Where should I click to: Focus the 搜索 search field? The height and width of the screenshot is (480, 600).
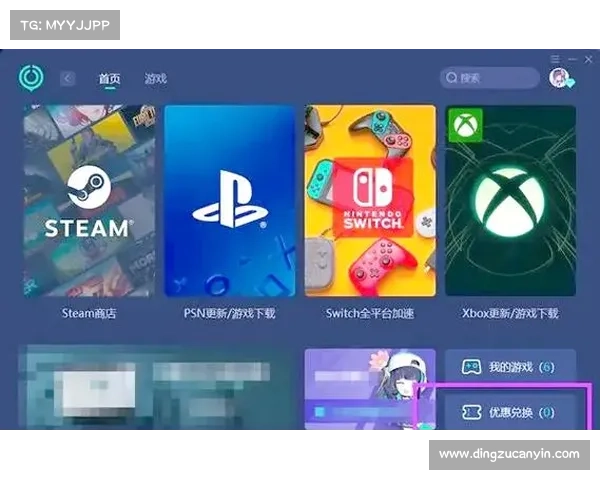tap(490, 78)
